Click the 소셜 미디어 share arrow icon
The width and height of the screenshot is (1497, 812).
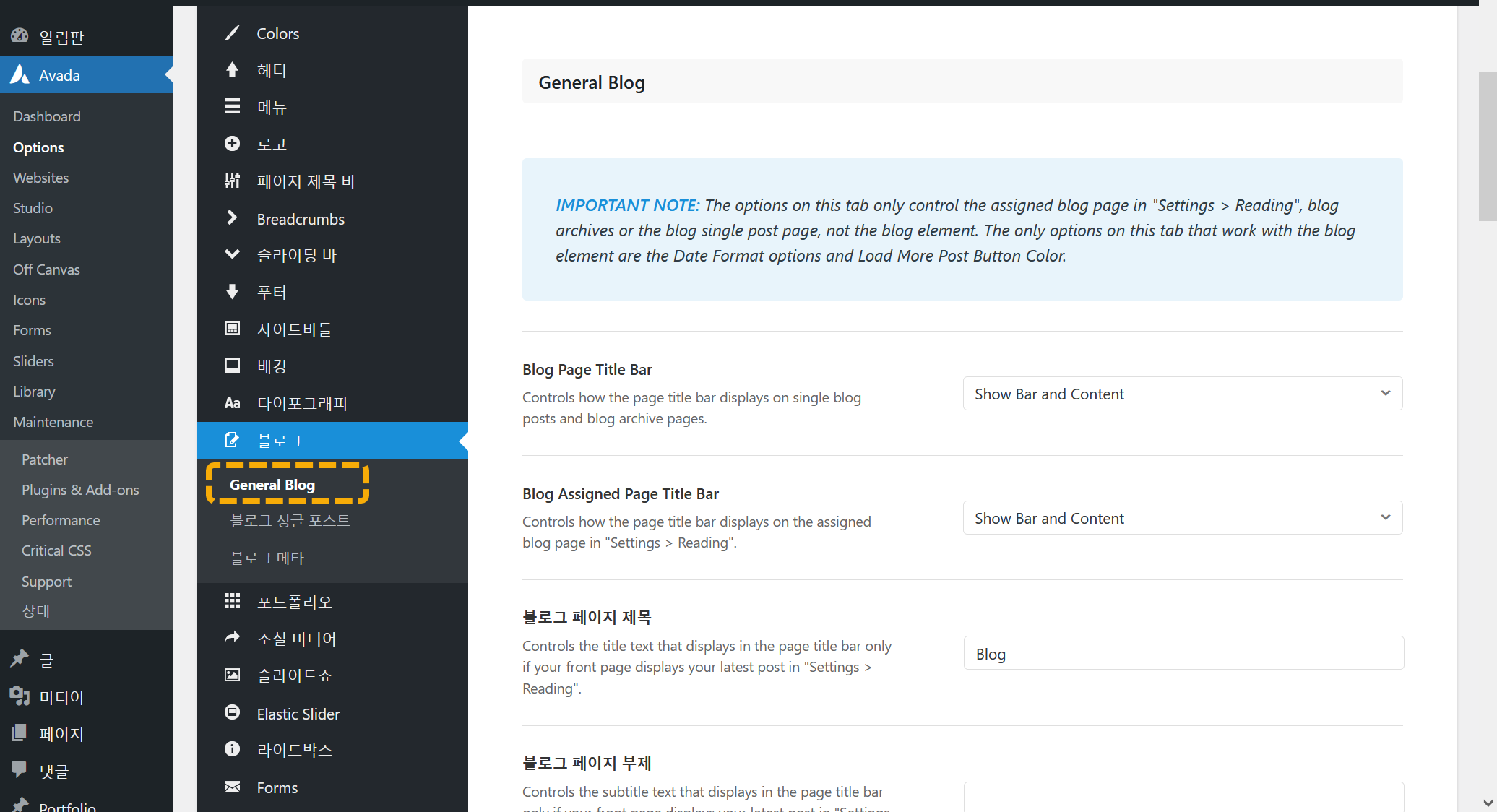[232, 638]
